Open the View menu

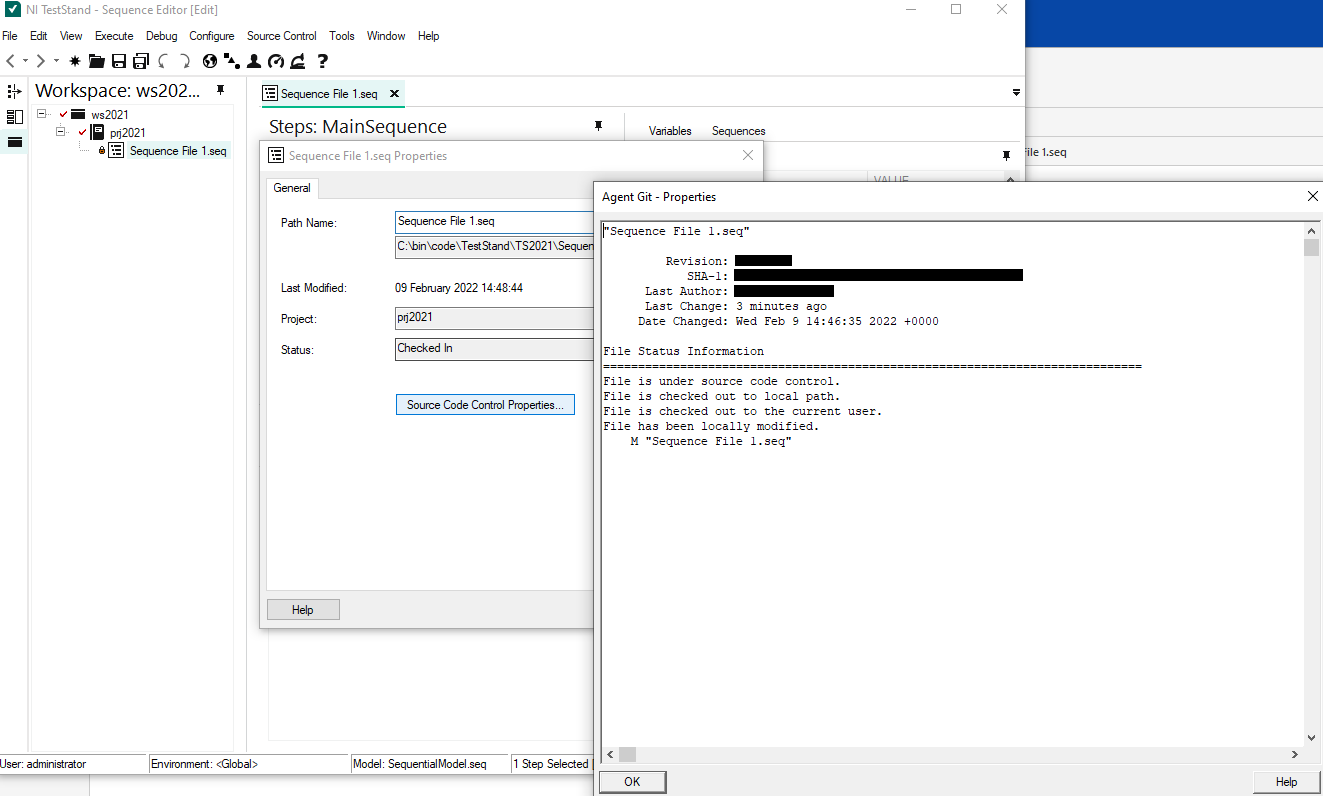click(x=71, y=36)
